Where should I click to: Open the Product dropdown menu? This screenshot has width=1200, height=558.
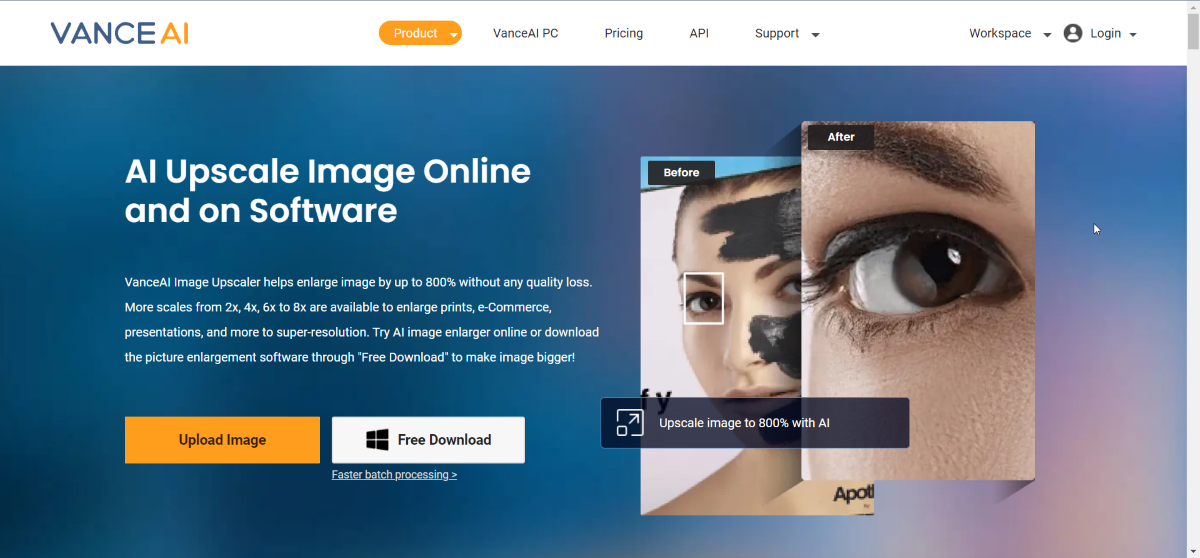tap(420, 33)
